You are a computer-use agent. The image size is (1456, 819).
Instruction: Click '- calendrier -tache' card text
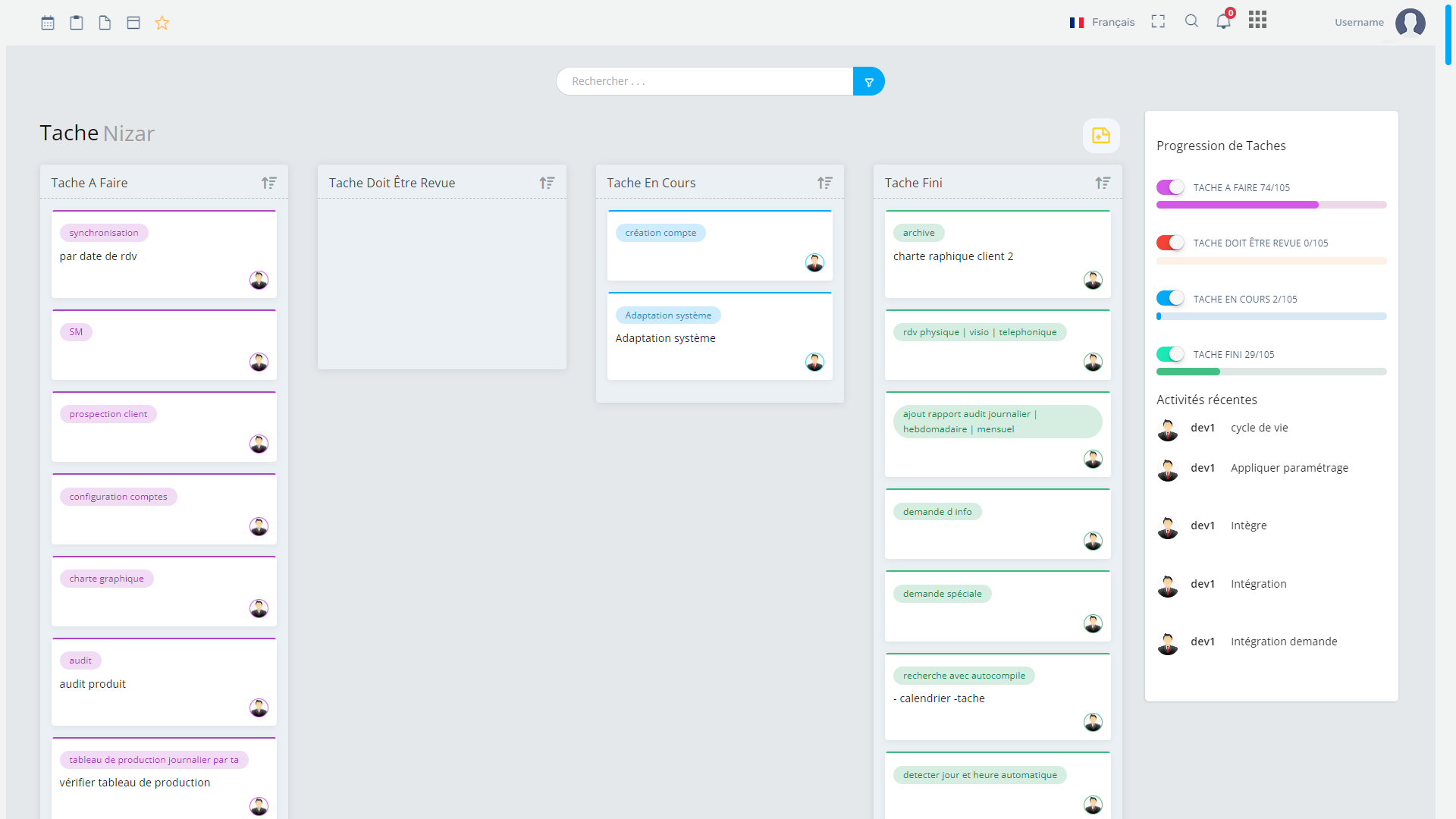[x=939, y=698]
